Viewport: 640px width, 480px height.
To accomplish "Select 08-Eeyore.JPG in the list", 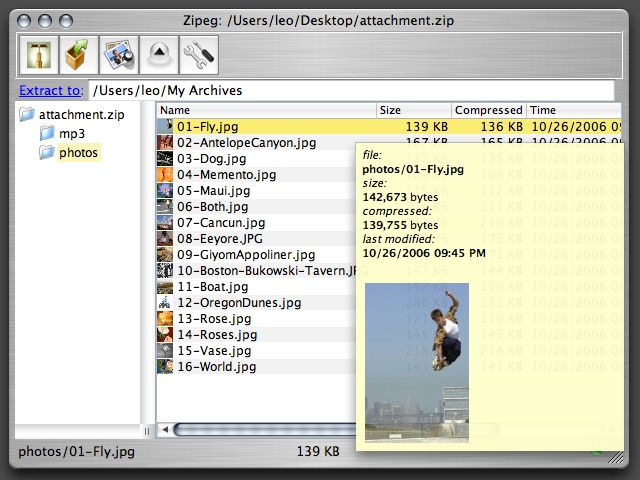I will (x=220, y=239).
